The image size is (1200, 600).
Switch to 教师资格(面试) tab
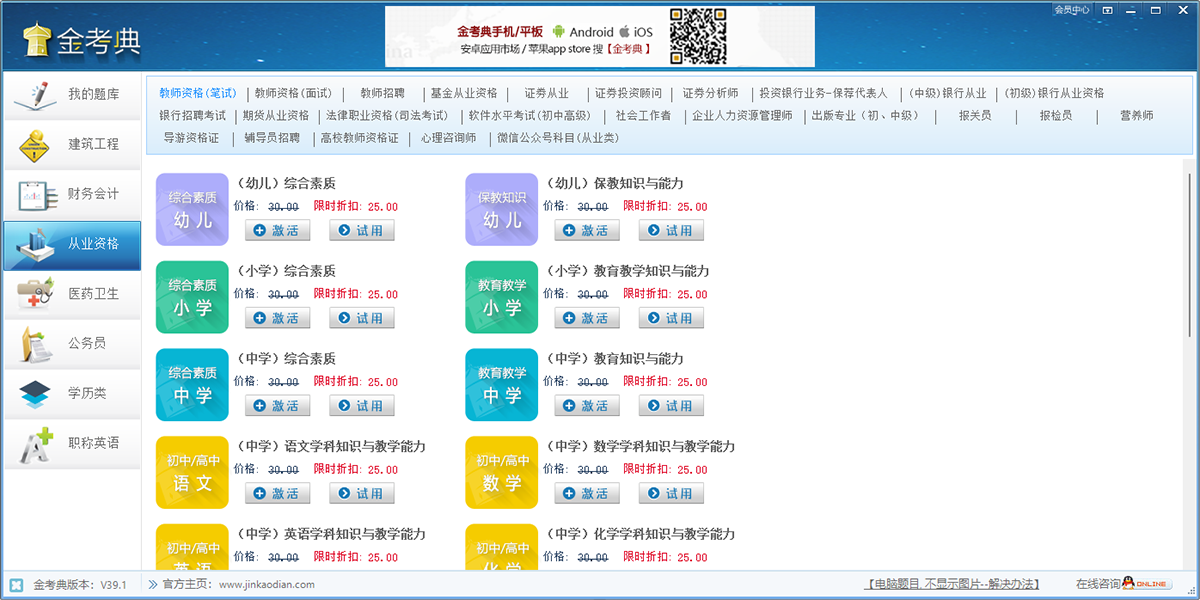tap(293, 93)
